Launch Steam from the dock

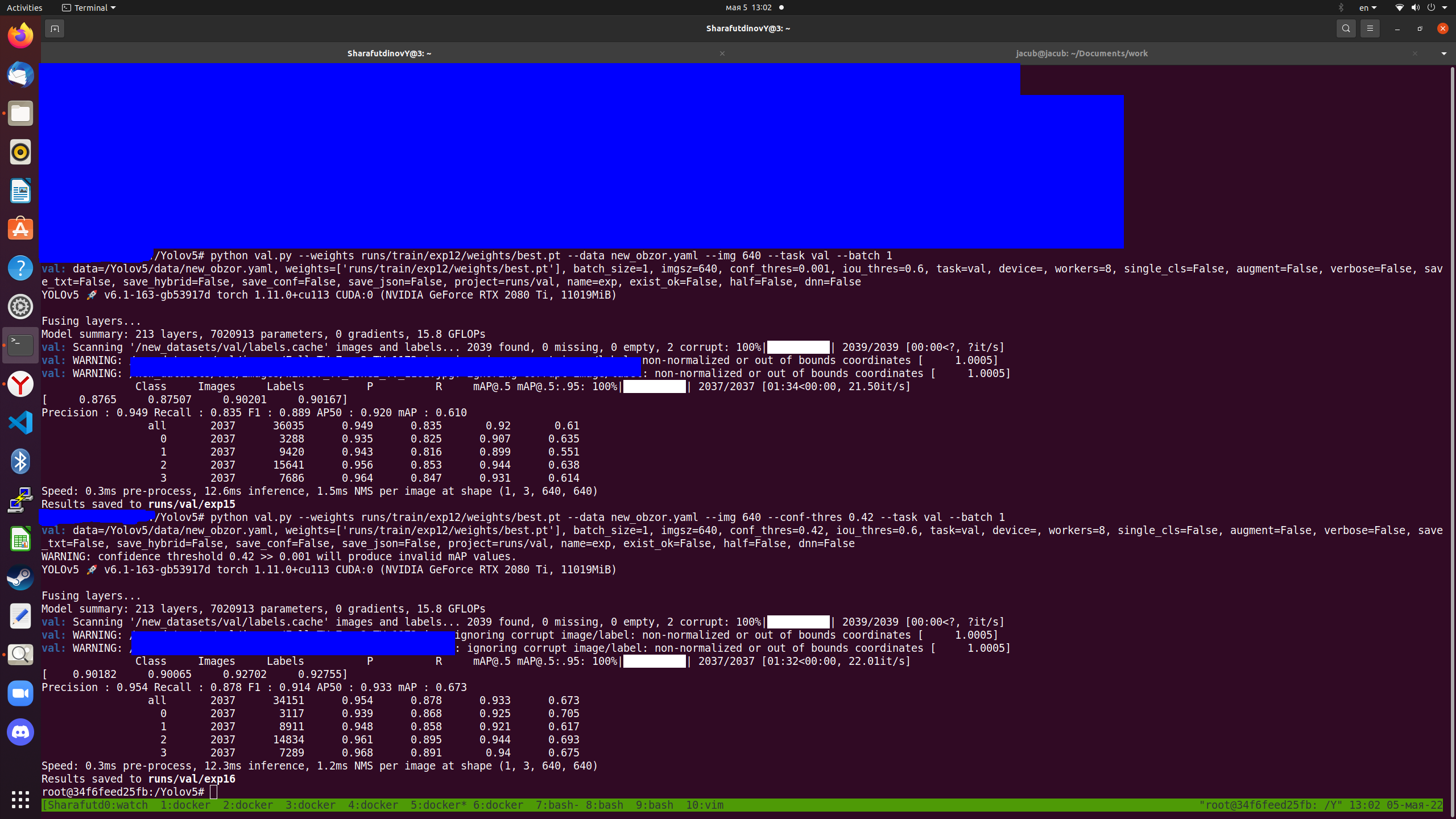point(20,577)
